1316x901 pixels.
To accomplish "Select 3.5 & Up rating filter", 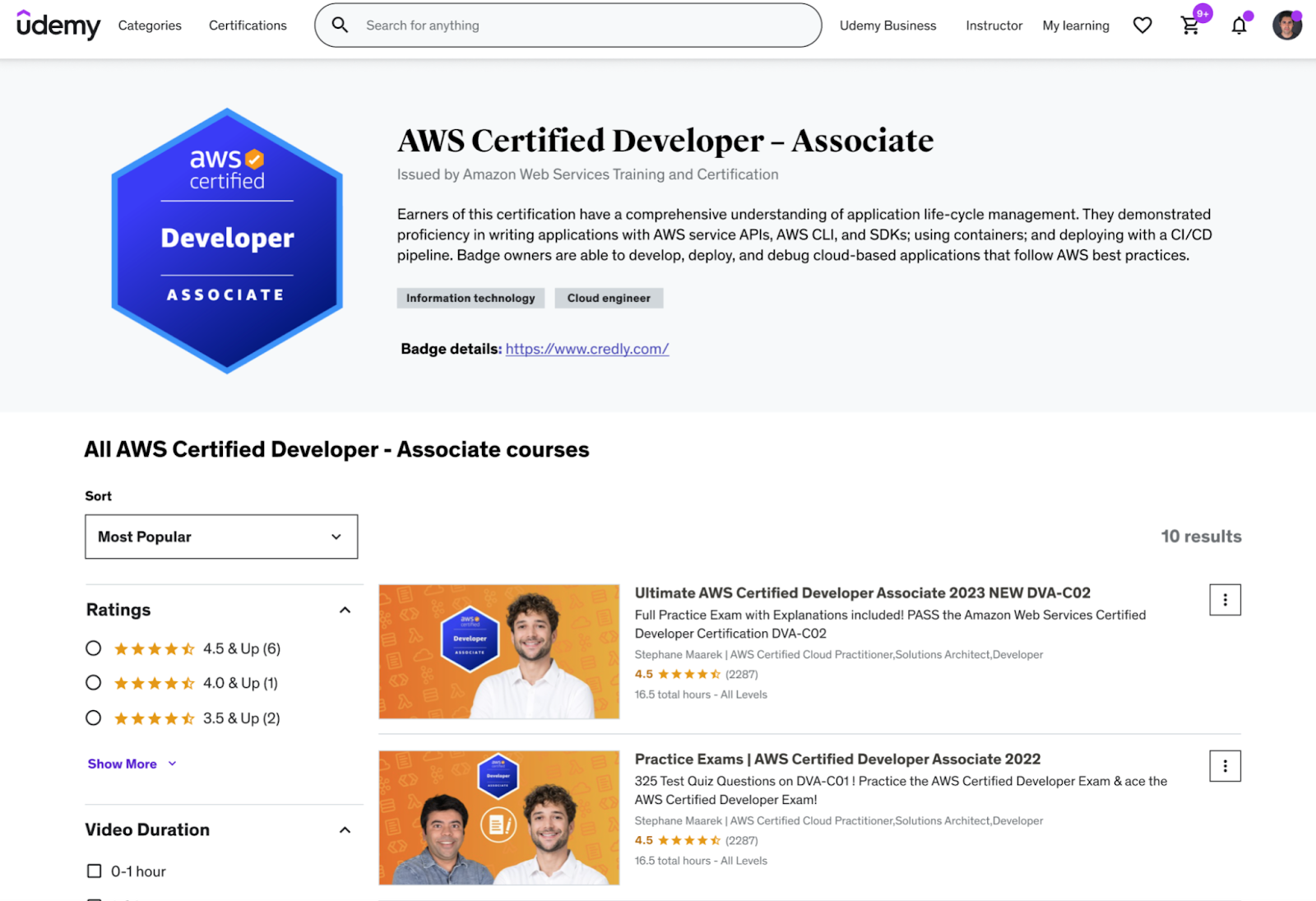I will (94, 718).
